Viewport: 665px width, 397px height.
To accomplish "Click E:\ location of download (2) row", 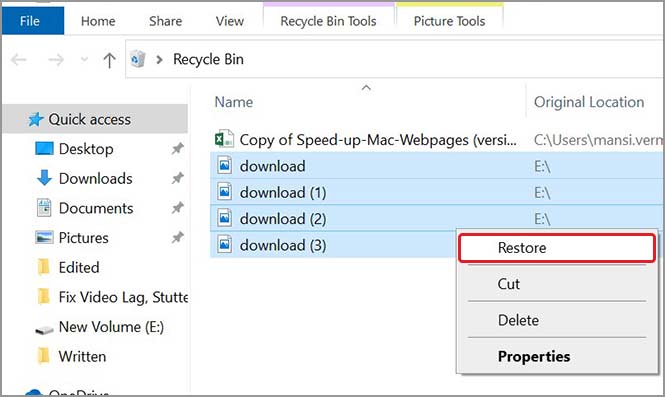I will [542, 219].
